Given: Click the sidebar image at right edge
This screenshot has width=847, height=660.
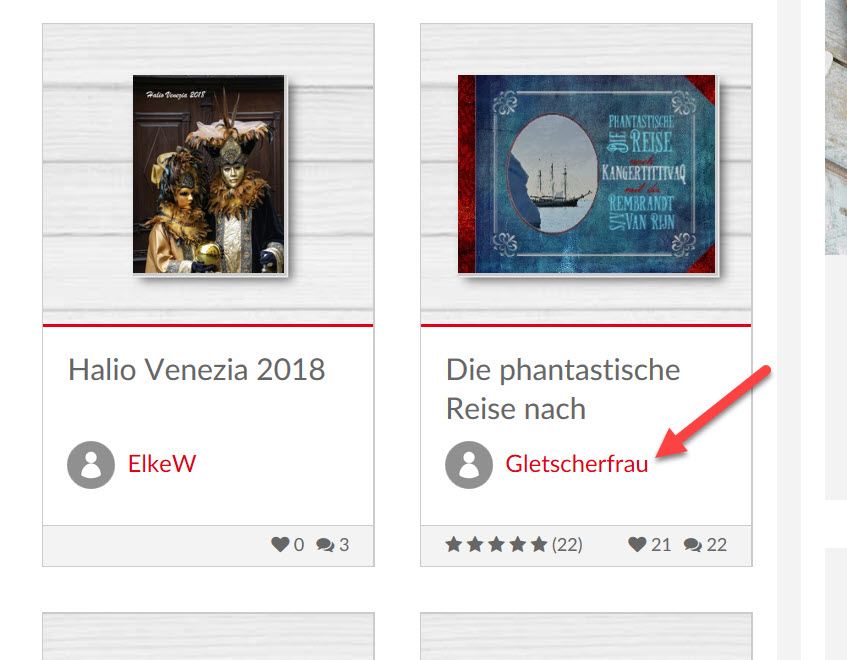Looking at the screenshot, I should [836, 127].
